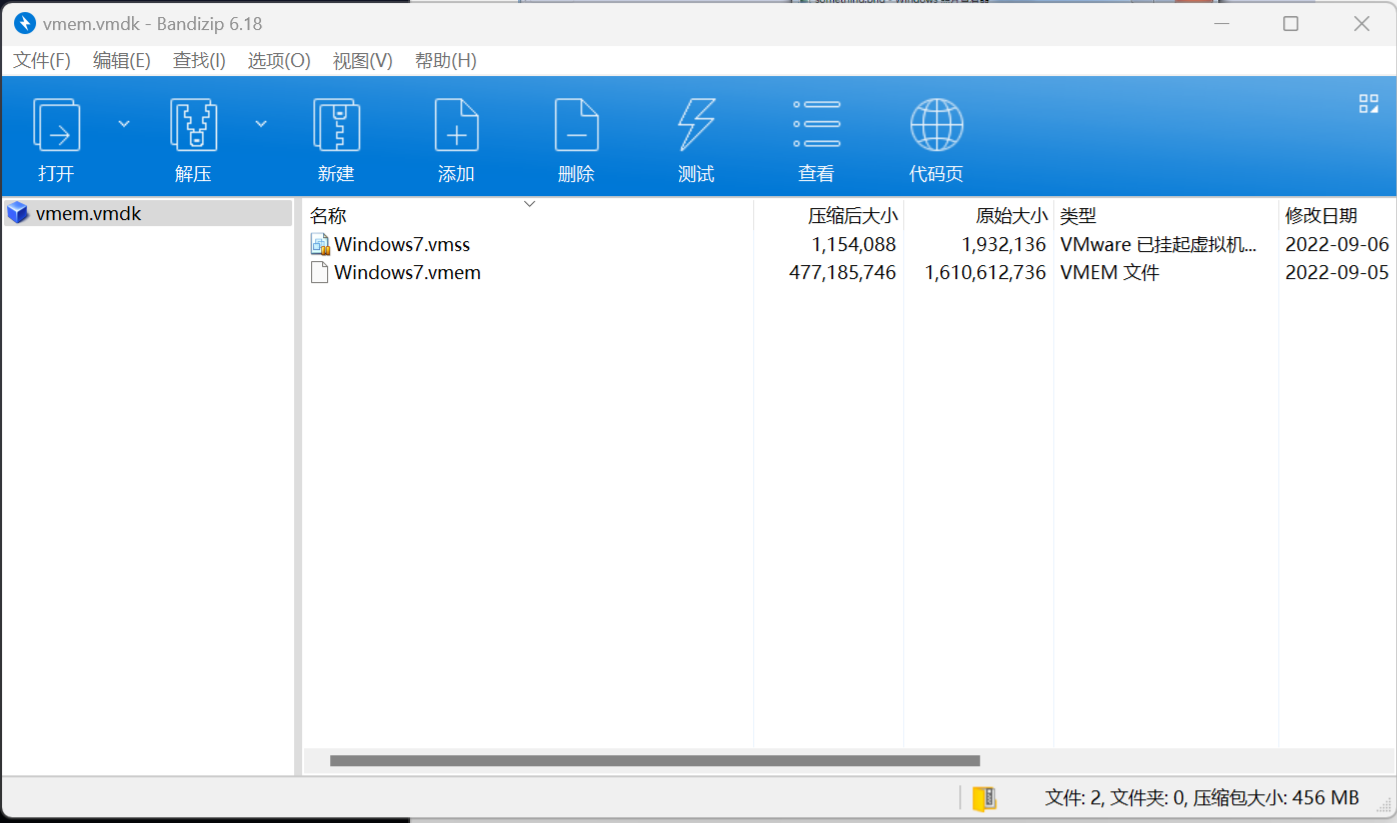Click the Bandizip app icon in title bar
Viewport: 1397px width, 823px height.
click(x=25, y=23)
